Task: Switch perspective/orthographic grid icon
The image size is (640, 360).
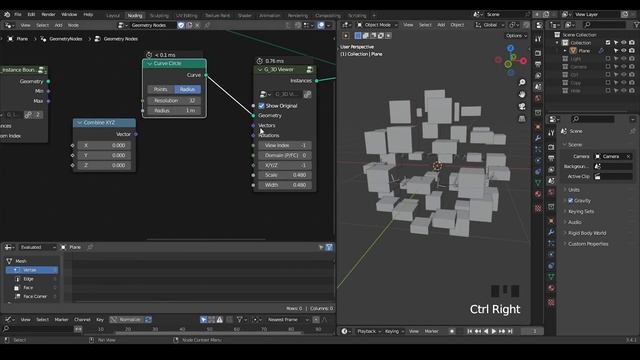Action: click(522, 119)
